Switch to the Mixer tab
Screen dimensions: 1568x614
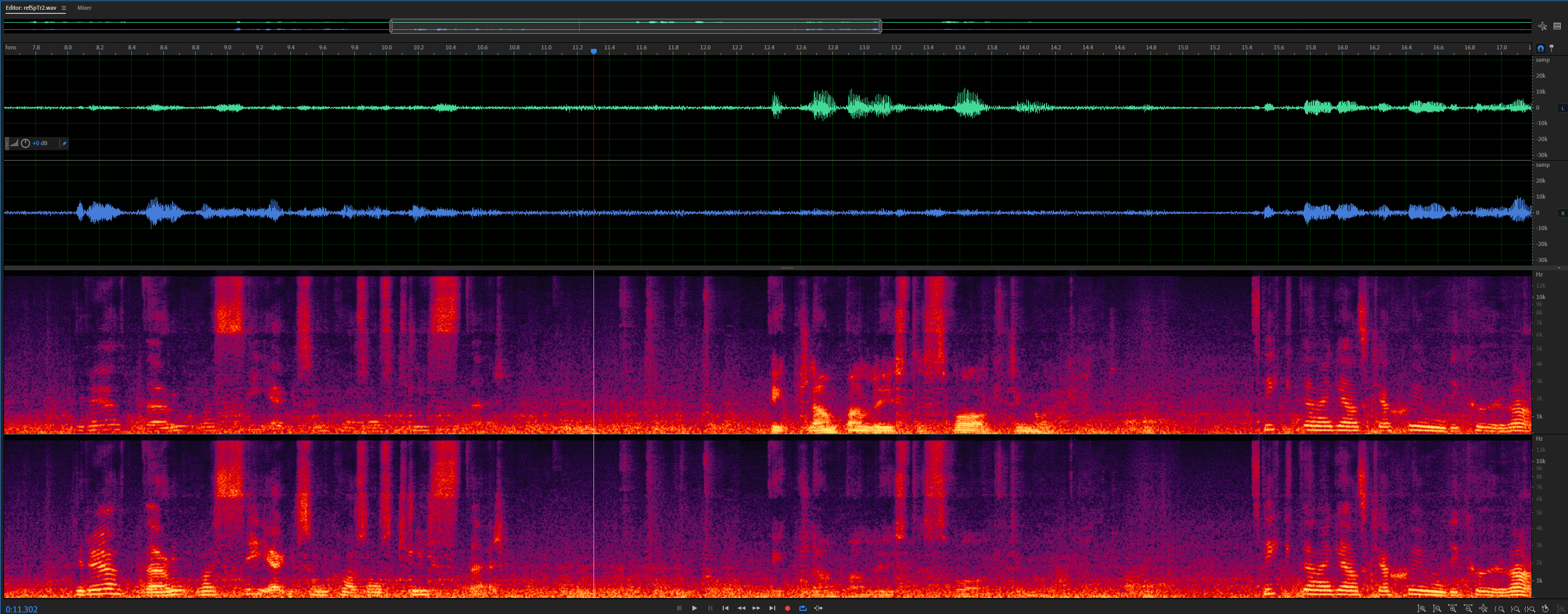[84, 8]
